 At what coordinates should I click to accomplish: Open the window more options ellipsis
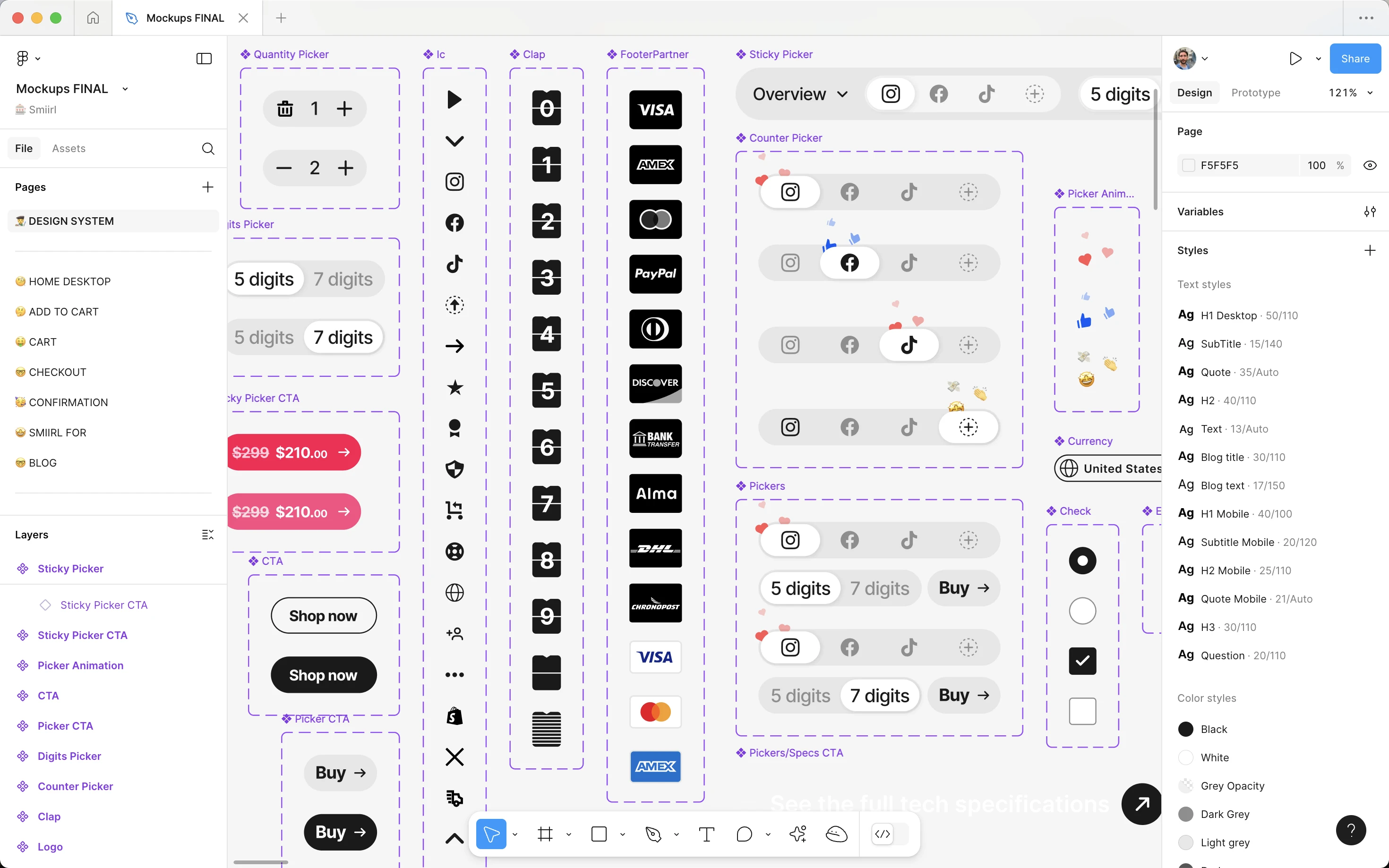(1366, 18)
